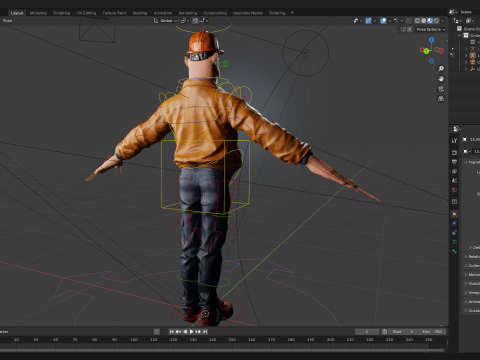Open the pivot point selector
Screen dimensions: 480x360
[185, 21]
